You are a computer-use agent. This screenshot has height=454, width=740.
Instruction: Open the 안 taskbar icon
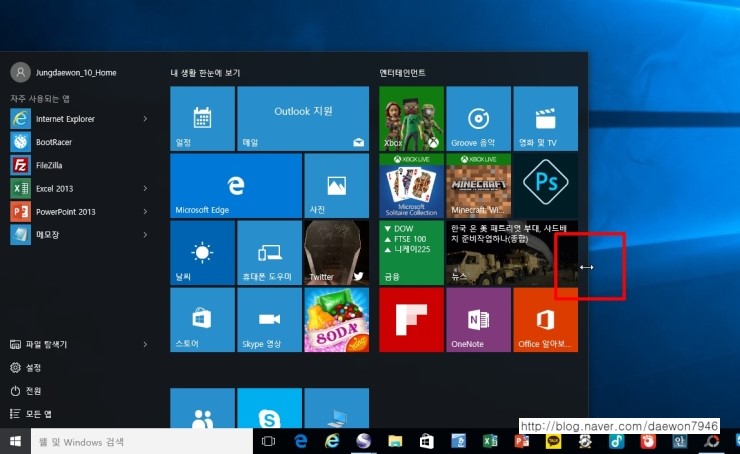pyautogui.click(x=680, y=441)
